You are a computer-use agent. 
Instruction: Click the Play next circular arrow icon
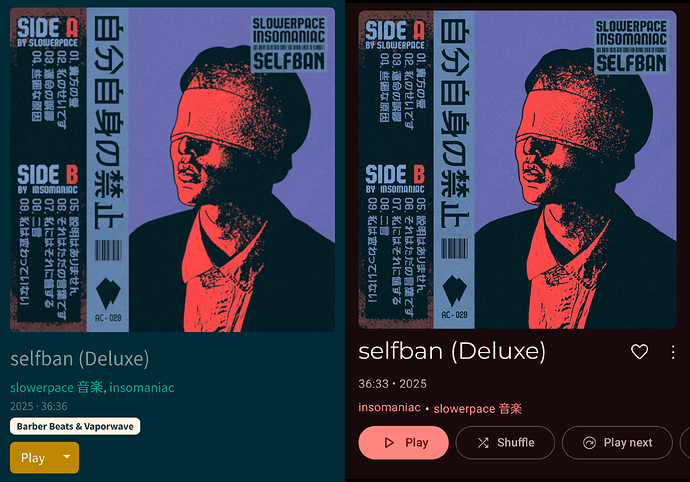[x=589, y=442]
